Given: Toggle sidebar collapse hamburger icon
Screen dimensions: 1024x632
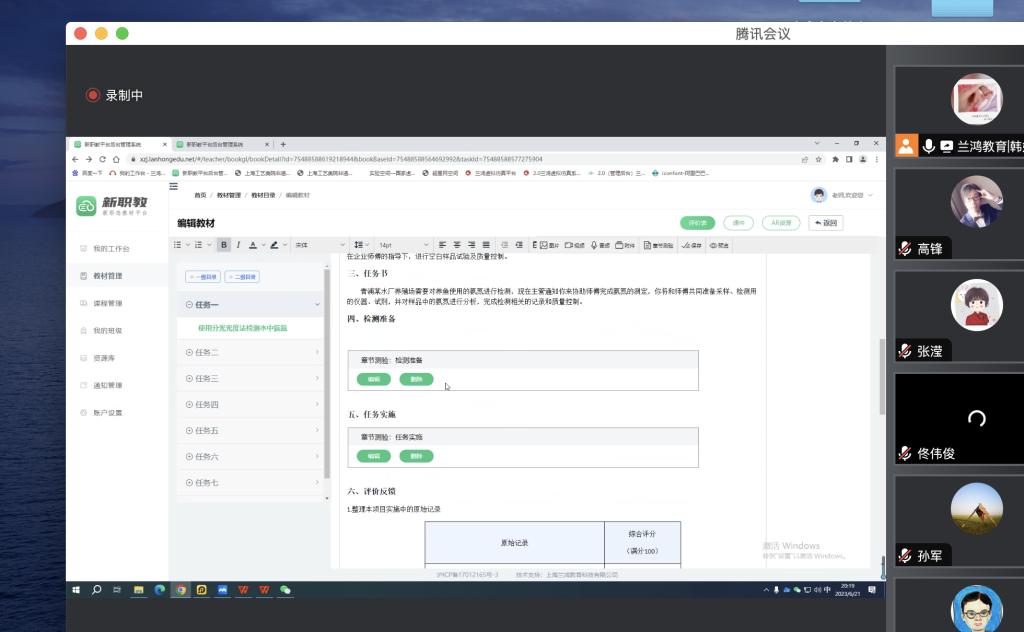Looking at the screenshot, I should (x=174, y=186).
